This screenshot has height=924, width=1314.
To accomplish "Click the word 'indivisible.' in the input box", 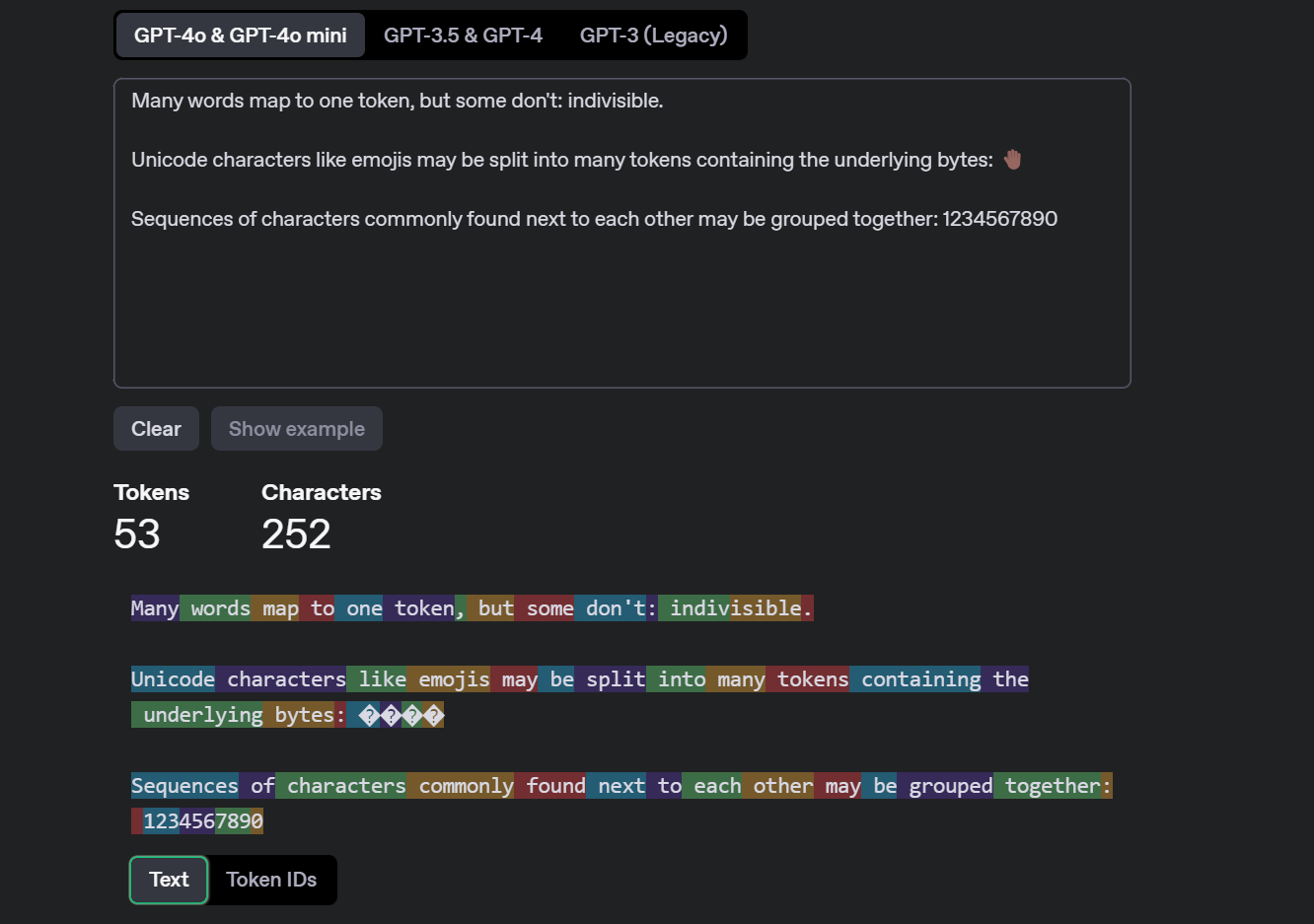I will 615,101.
